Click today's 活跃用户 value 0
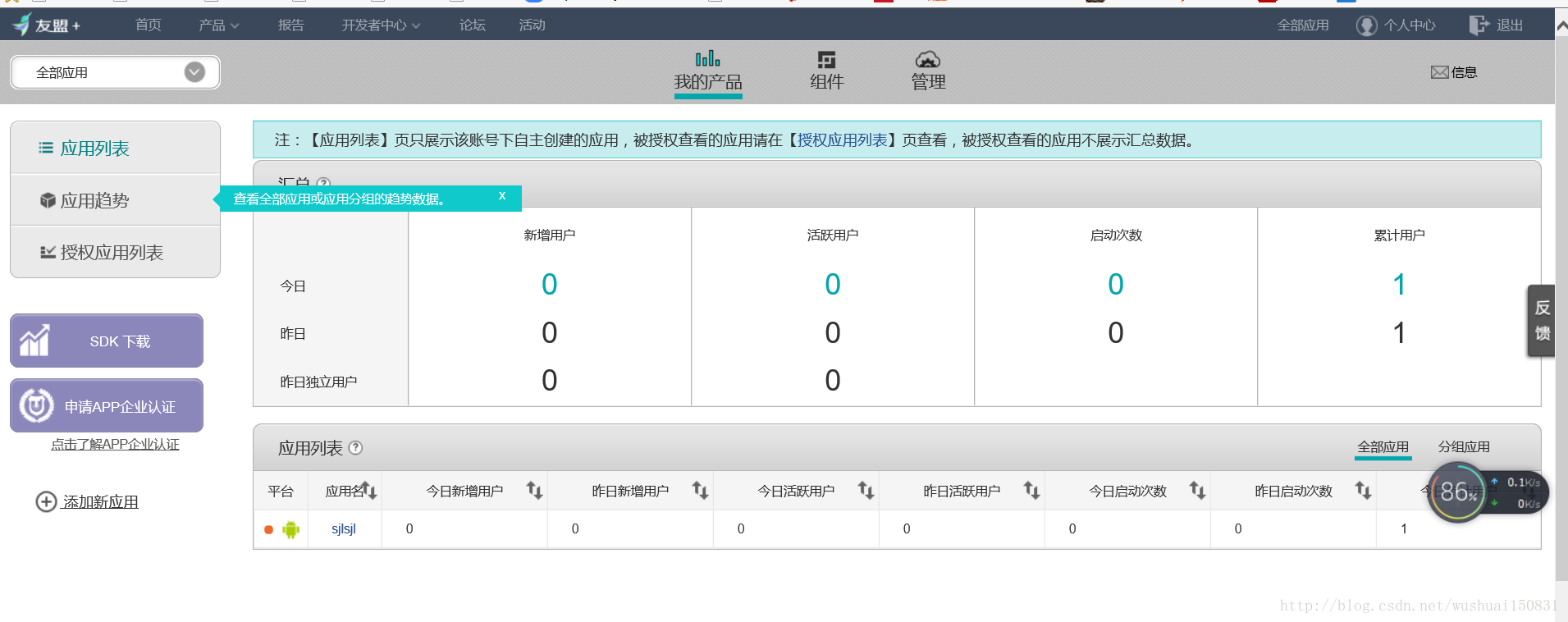The height and width of the screenshot is (622, 1568). [x=833, y=284]
